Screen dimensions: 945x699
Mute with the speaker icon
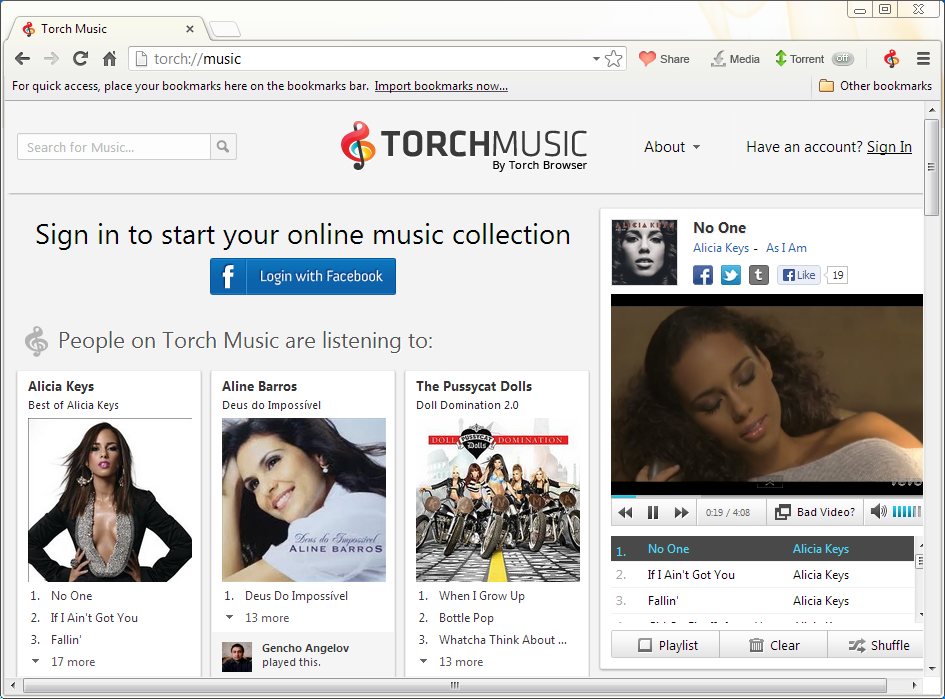879,512
